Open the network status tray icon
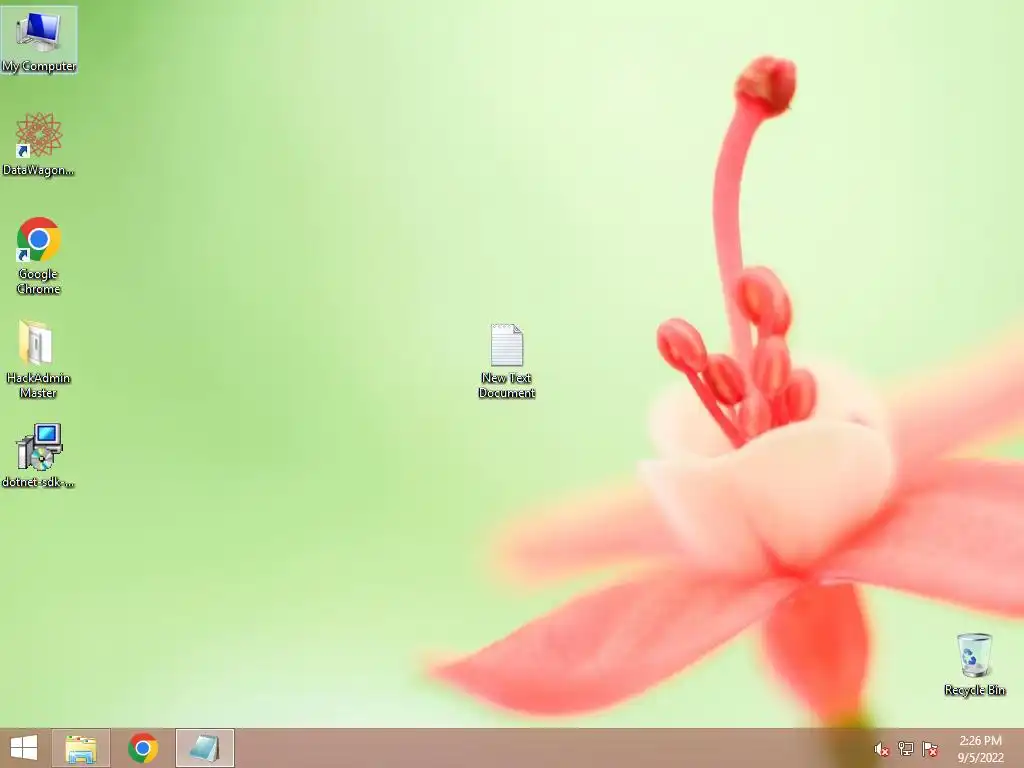This screenshot has height=768, width=1024. pos(906,749)
